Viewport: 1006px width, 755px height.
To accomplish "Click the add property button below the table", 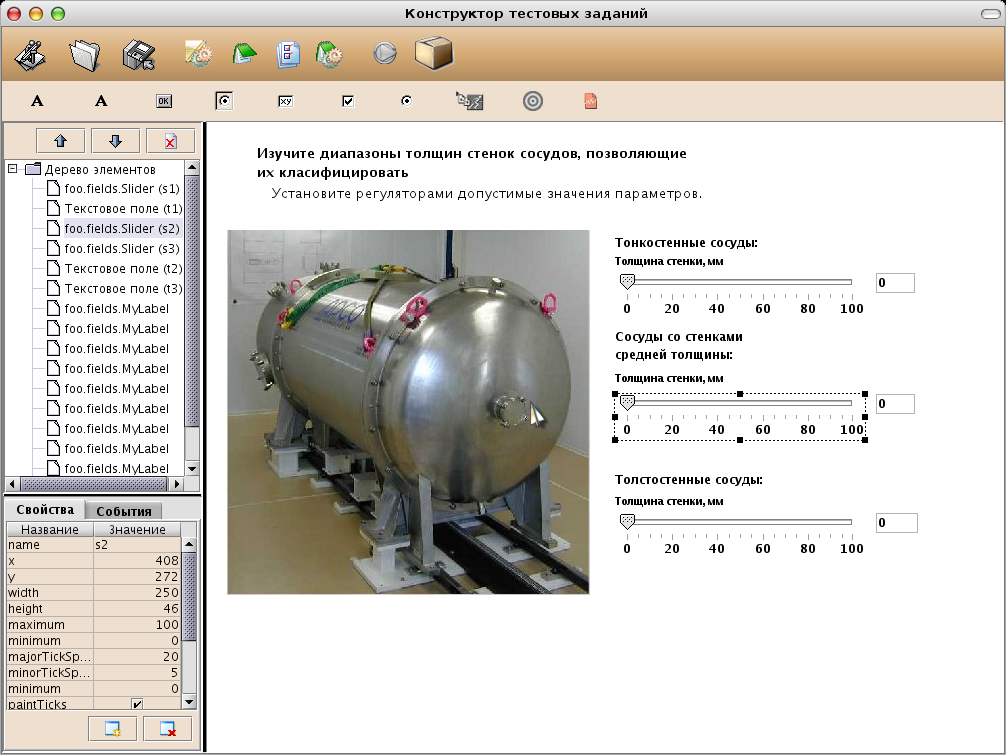I will [x=112, y=729].
